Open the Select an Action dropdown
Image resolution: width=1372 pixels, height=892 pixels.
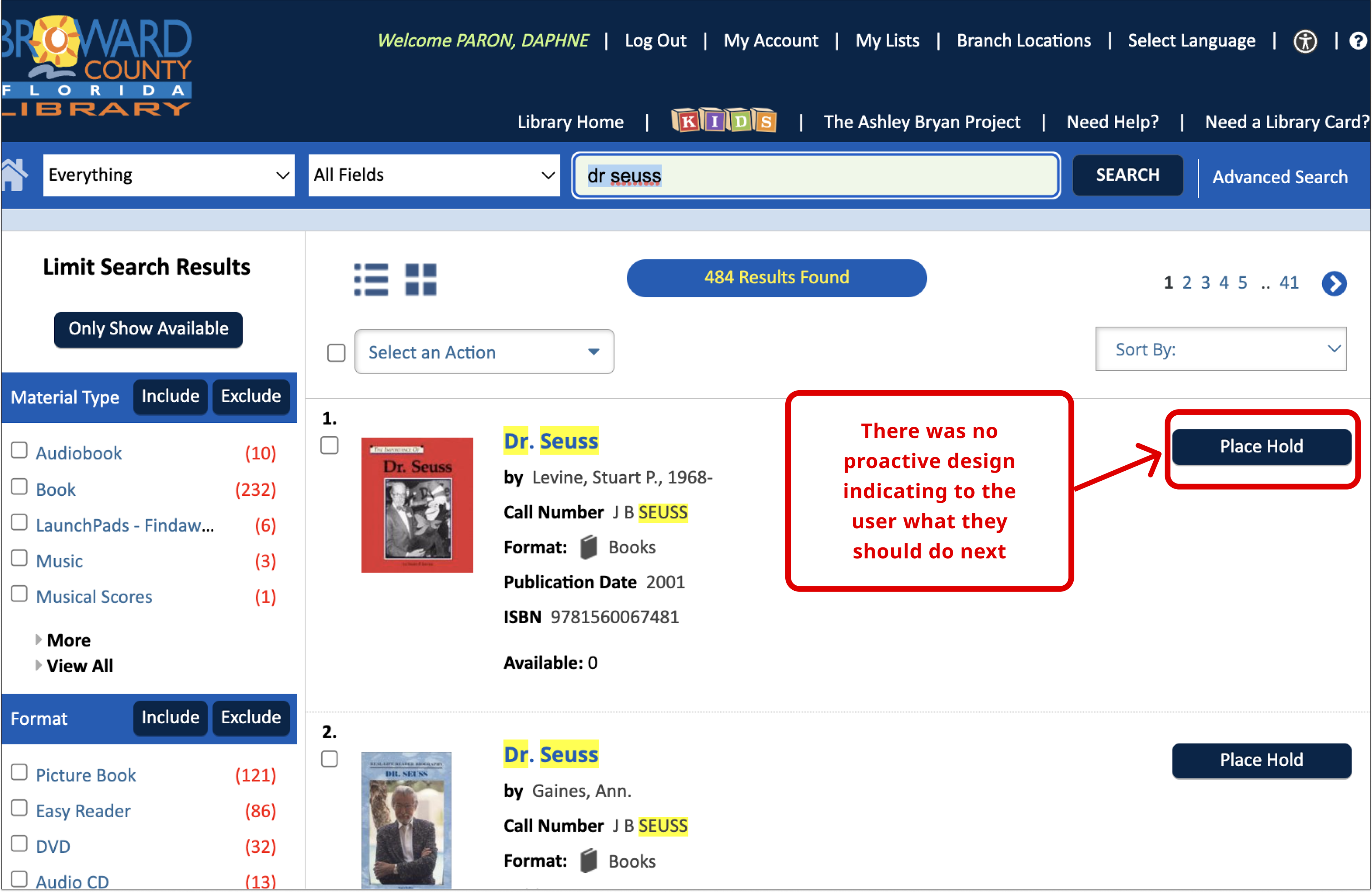point(484,352)
